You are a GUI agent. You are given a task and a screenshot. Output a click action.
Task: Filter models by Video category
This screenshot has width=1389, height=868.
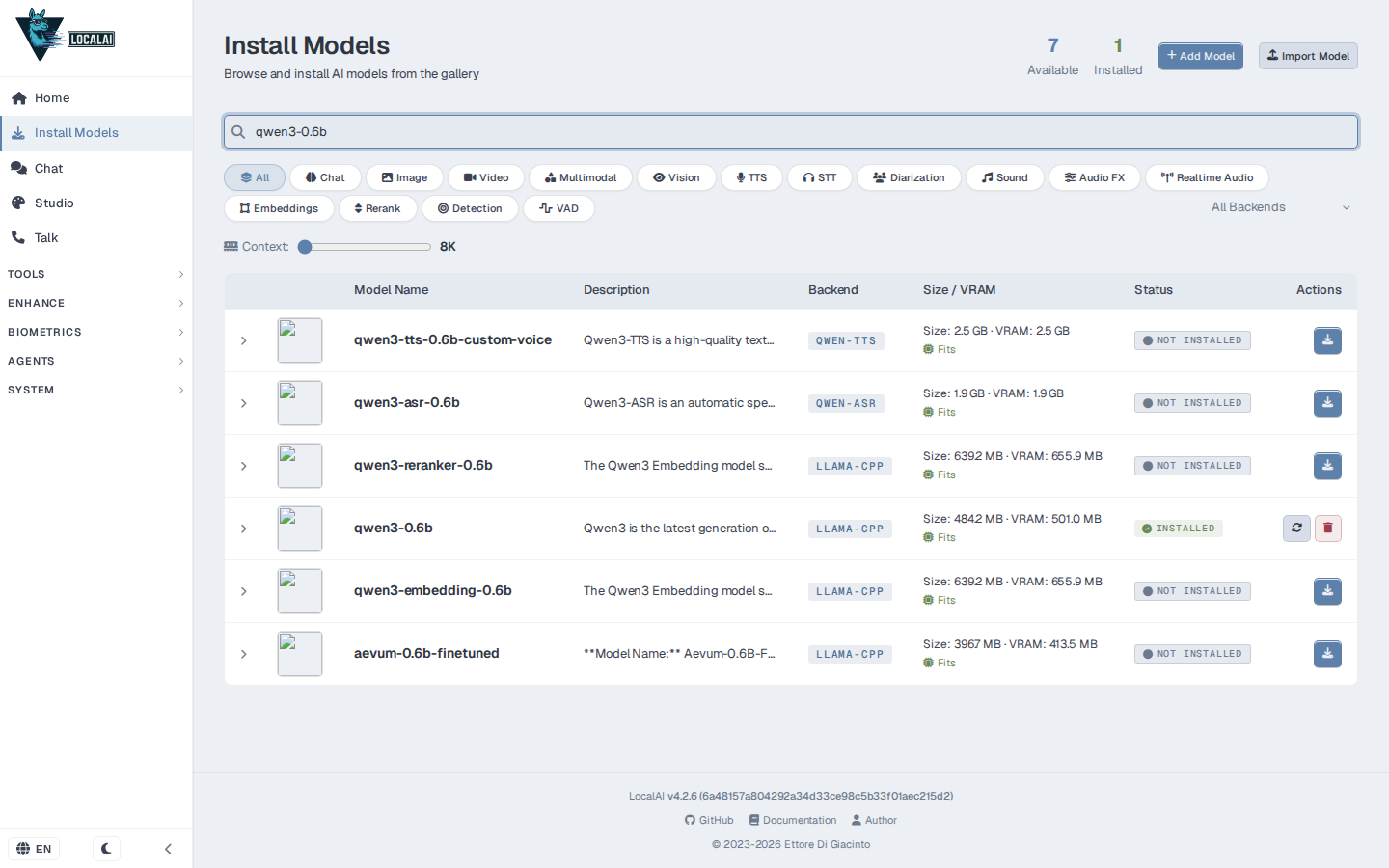[x=486, y=177]
